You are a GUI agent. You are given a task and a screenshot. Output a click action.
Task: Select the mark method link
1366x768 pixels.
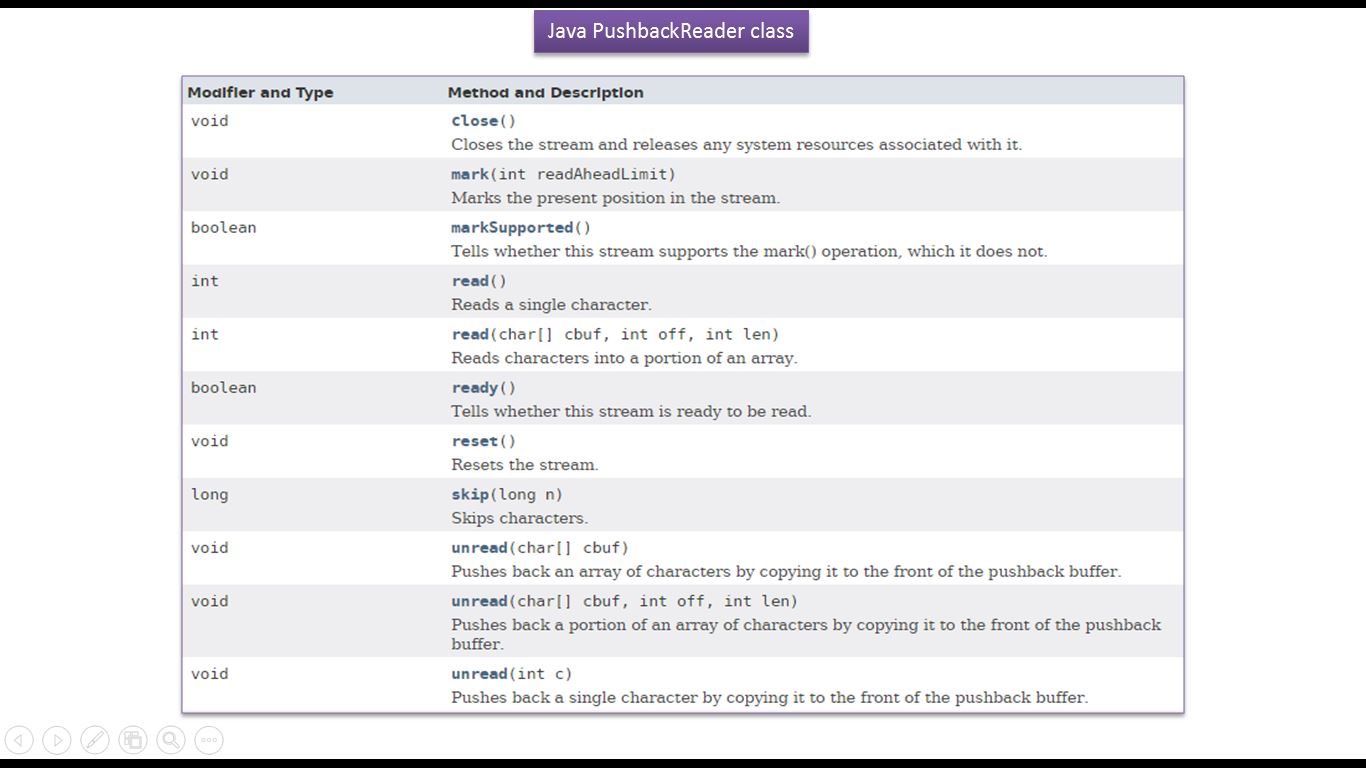click(x=469, y=174)
